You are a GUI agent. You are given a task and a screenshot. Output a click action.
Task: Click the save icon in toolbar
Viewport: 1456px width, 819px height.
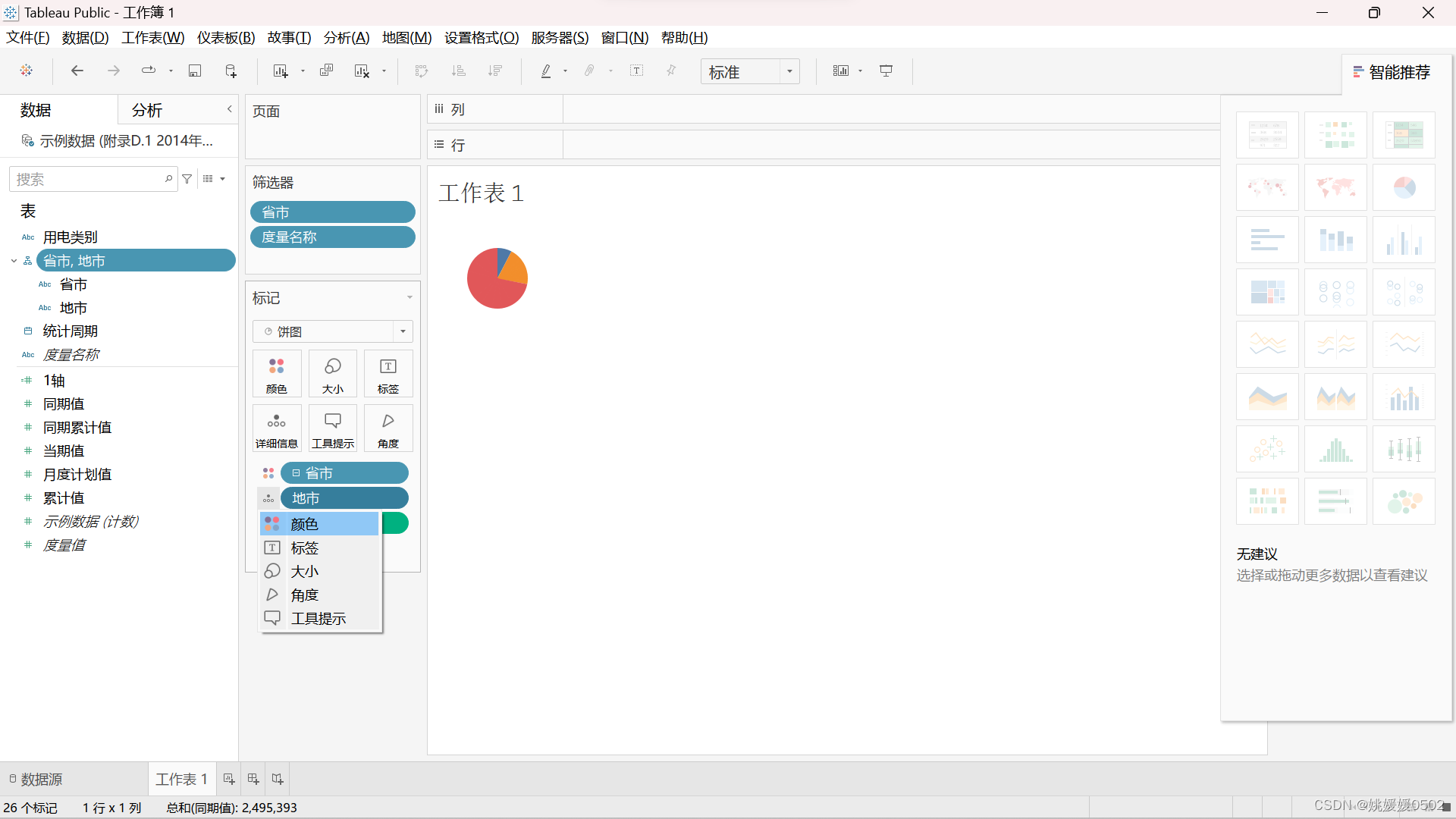point(195,71)
